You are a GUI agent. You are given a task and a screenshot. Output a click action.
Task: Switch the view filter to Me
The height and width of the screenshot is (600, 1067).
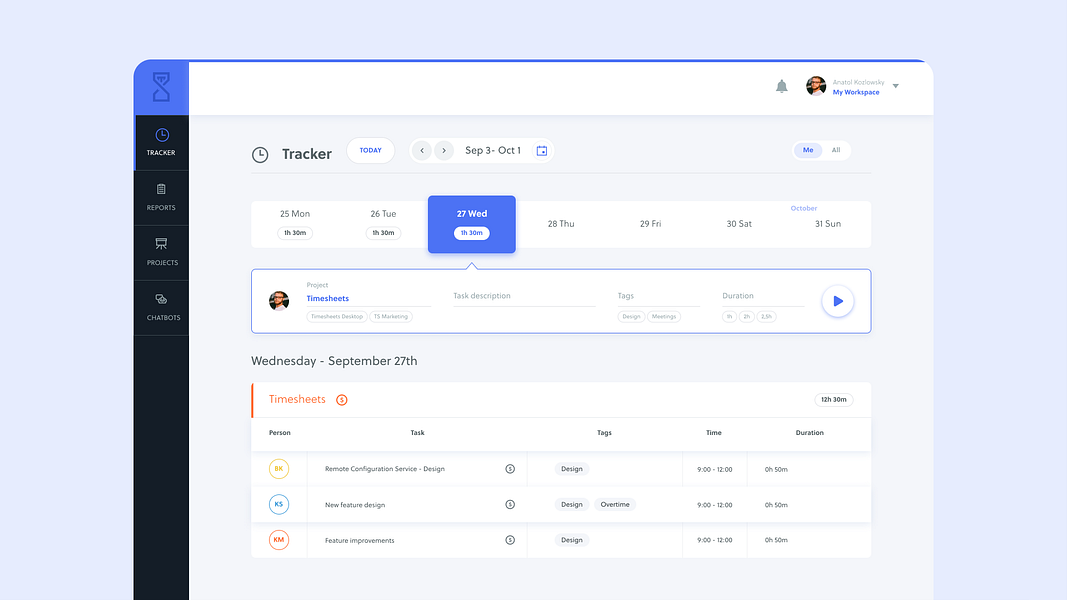tap(807, 149)
